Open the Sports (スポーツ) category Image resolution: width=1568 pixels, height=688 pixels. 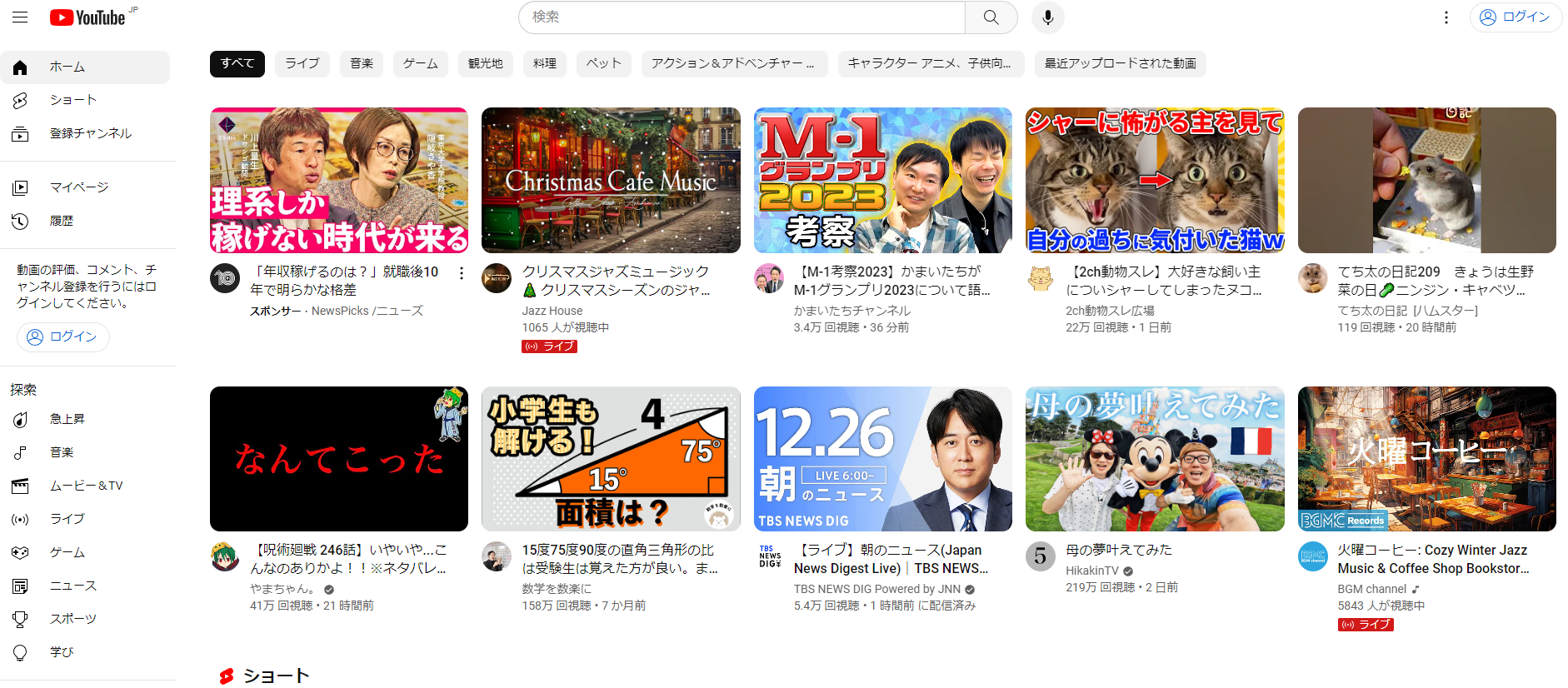pos(72,619)
